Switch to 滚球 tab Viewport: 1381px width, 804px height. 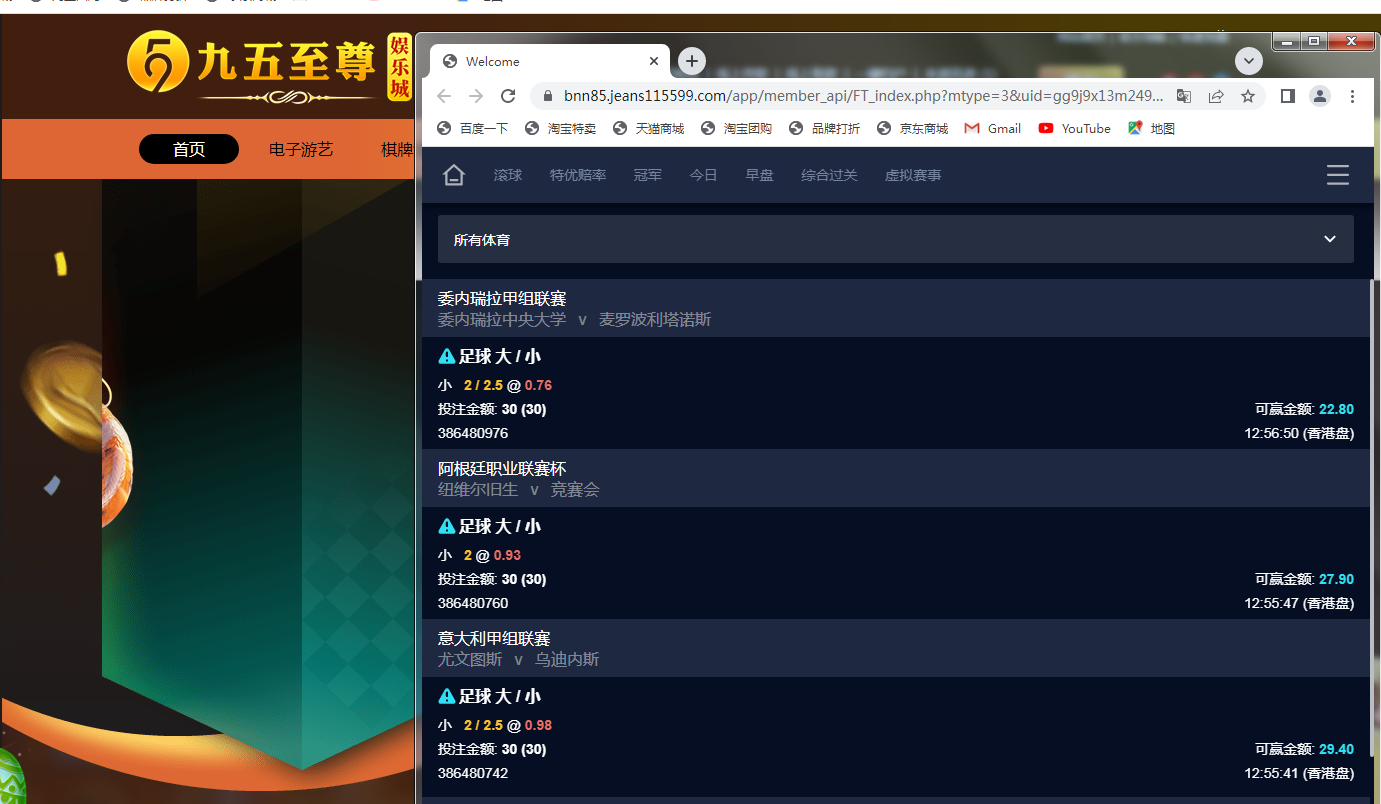pyautogui.click(x=508, y=175)
